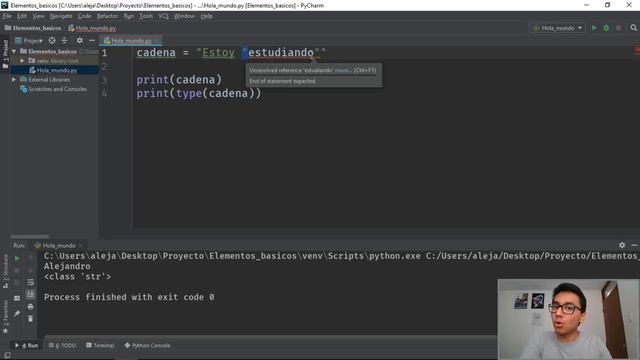Open the Navigate menu
The width and height of the screenshot is (640, 360).
pos(61,16)
